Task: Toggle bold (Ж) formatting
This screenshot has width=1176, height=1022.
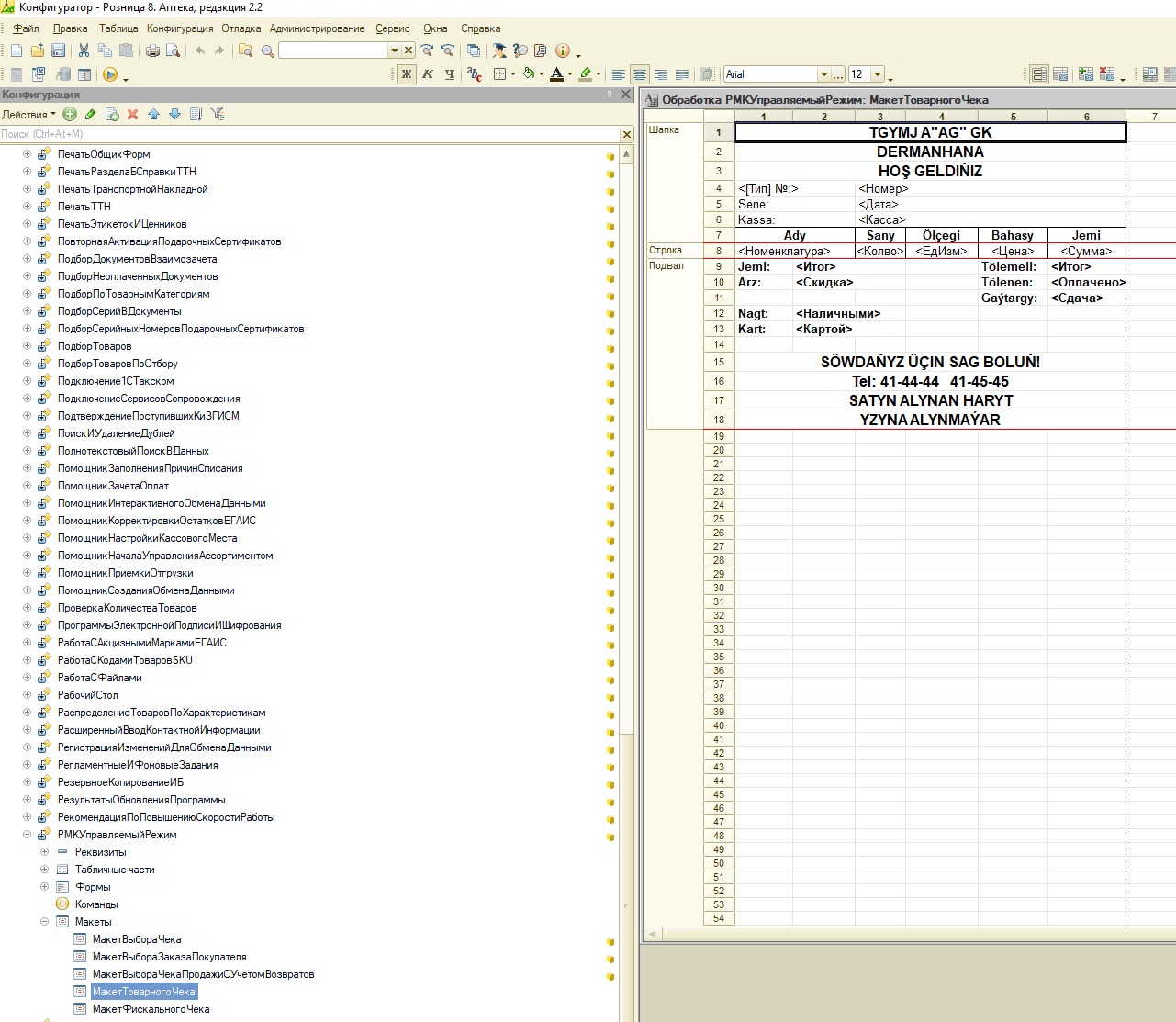Action: pyautogui.click(x=407, y=74)
